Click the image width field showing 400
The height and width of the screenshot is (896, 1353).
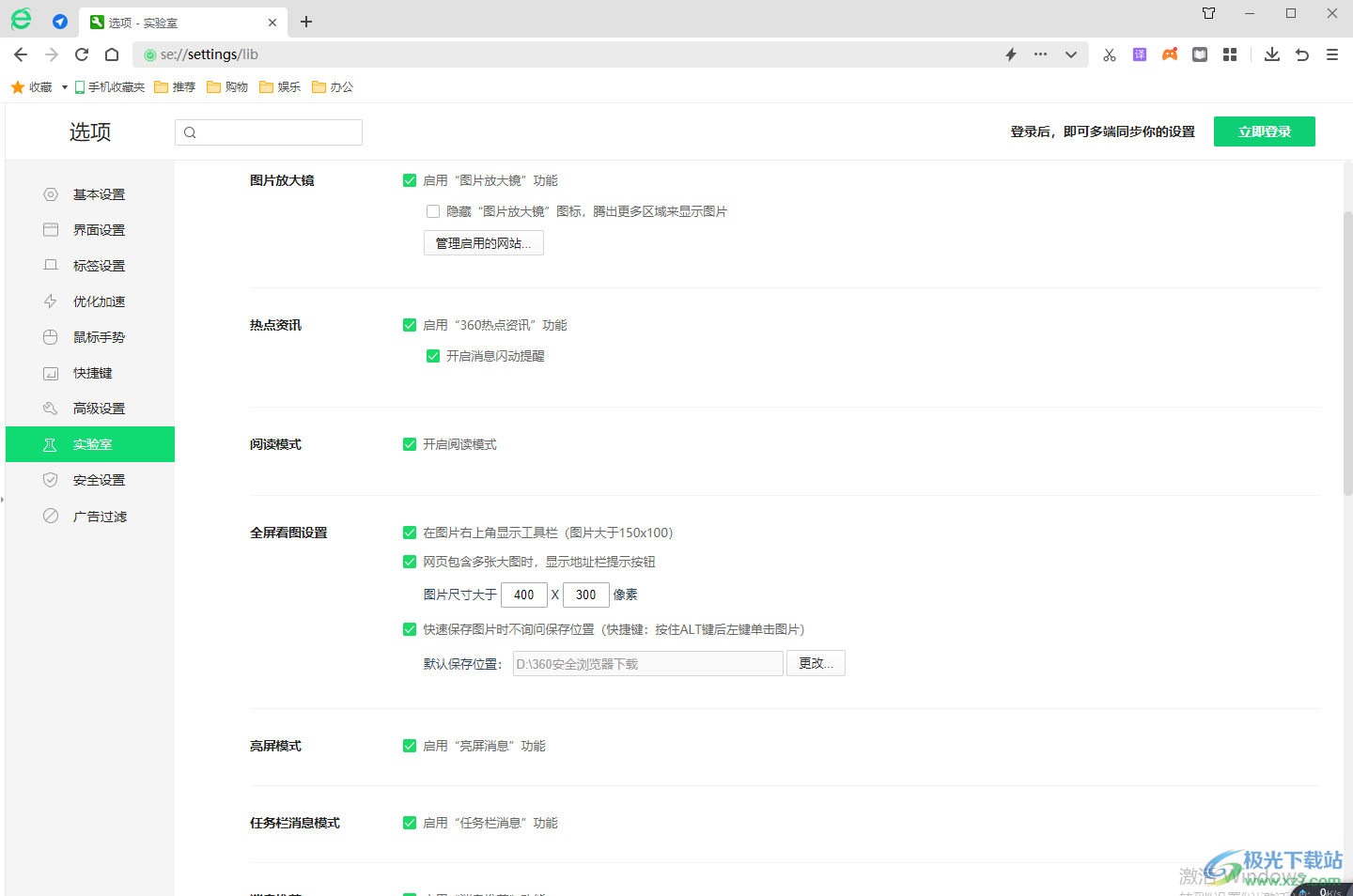pos(524,595)
